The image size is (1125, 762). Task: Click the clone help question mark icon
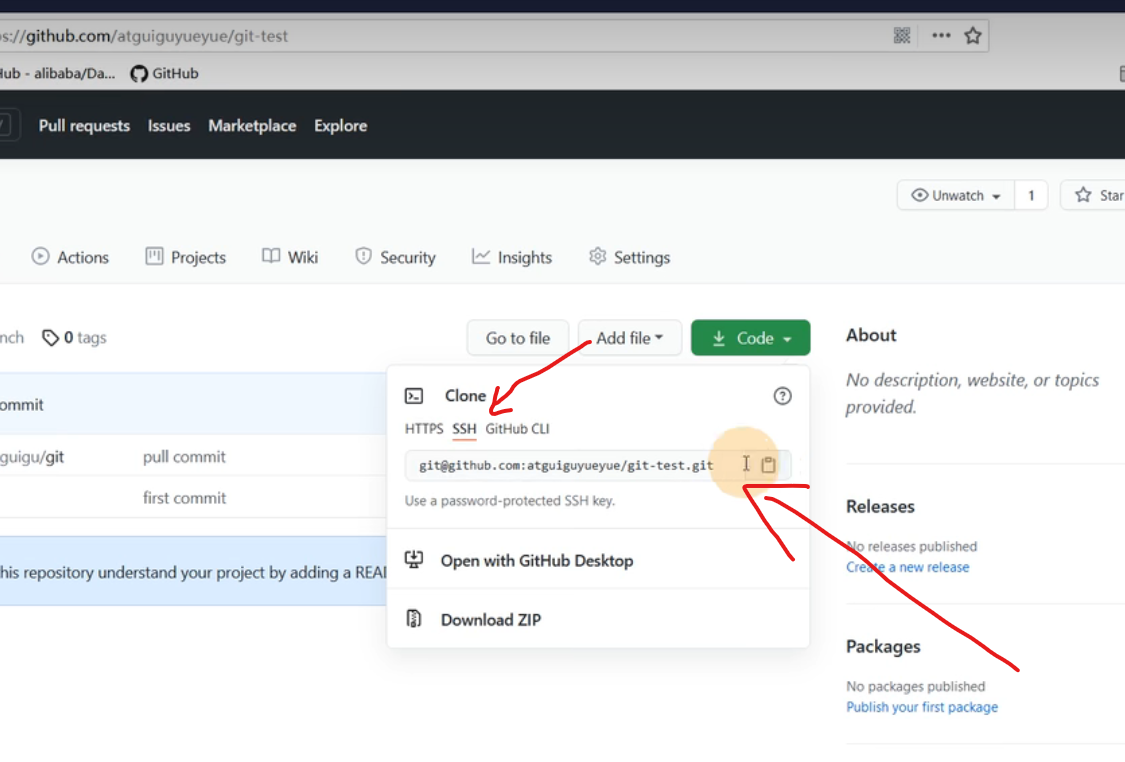tap(782, 396)
